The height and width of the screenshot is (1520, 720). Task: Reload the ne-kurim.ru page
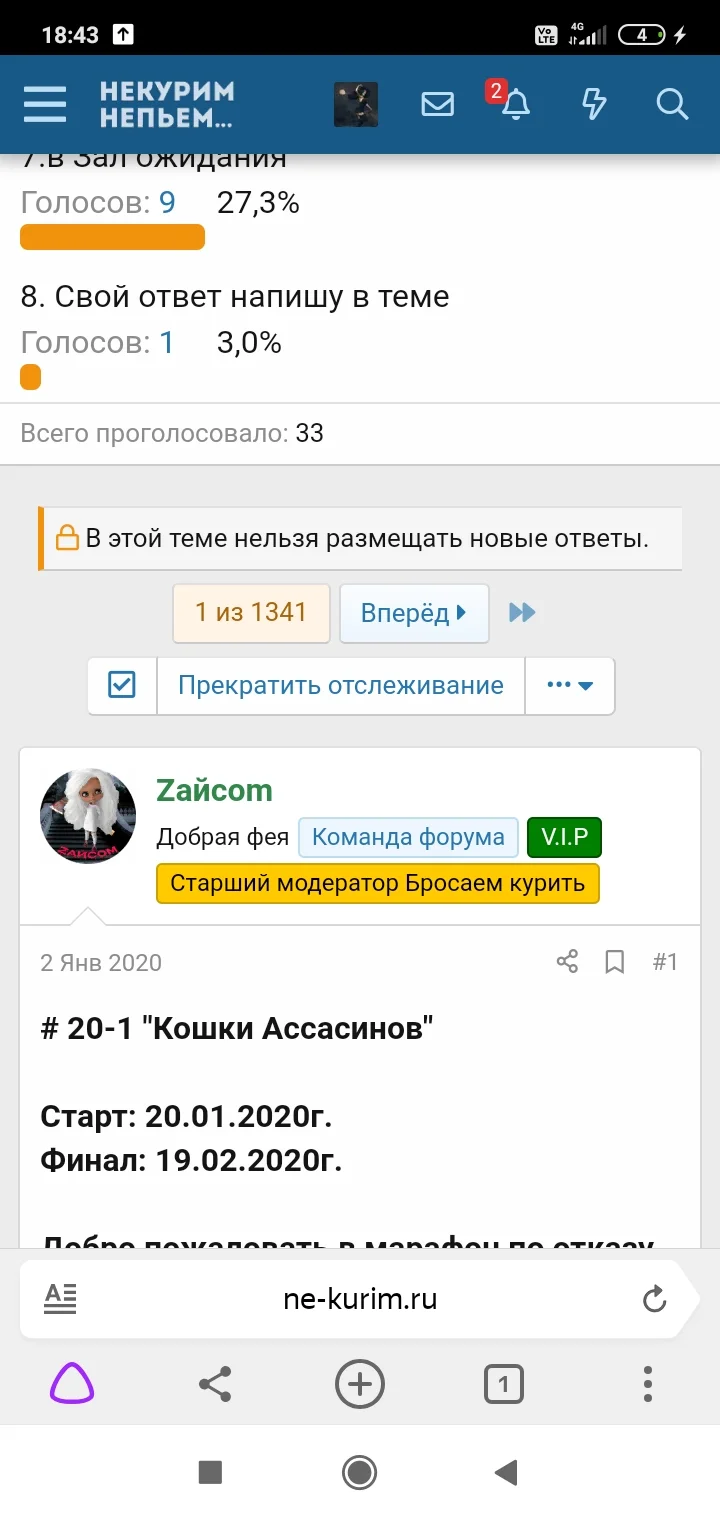[655, 1298]
